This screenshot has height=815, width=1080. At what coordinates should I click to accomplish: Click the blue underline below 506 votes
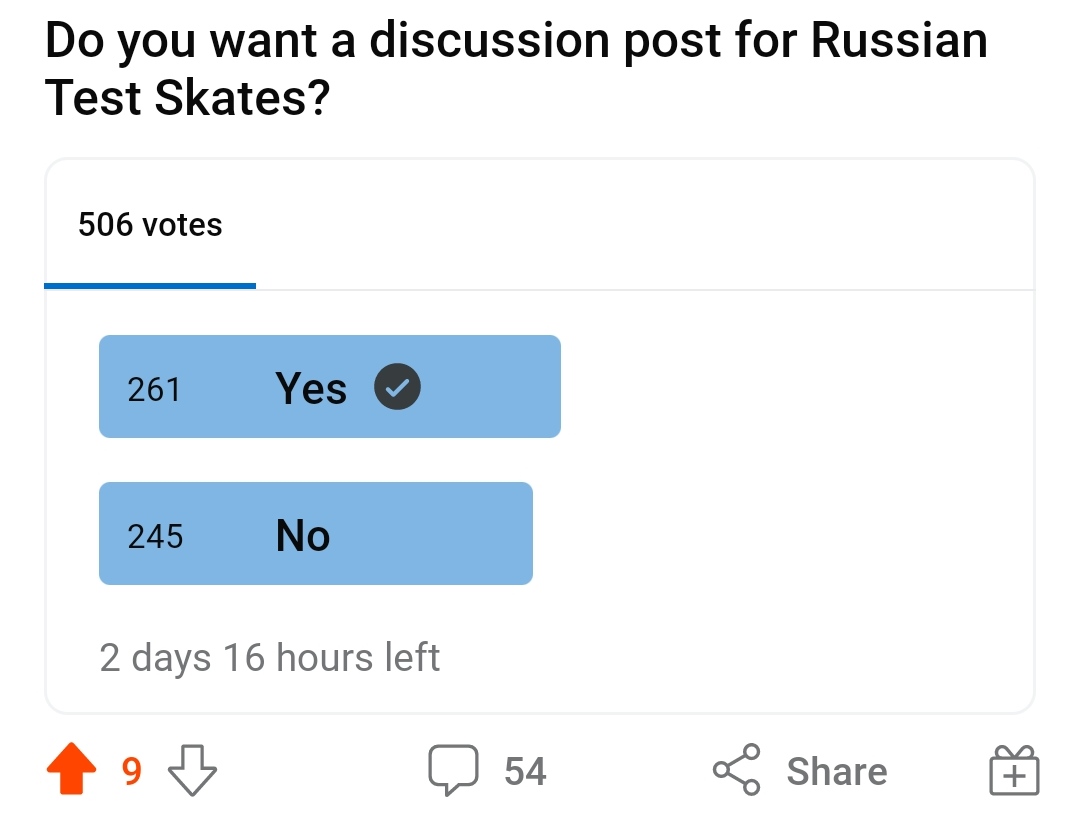click(x=150, y=286)
